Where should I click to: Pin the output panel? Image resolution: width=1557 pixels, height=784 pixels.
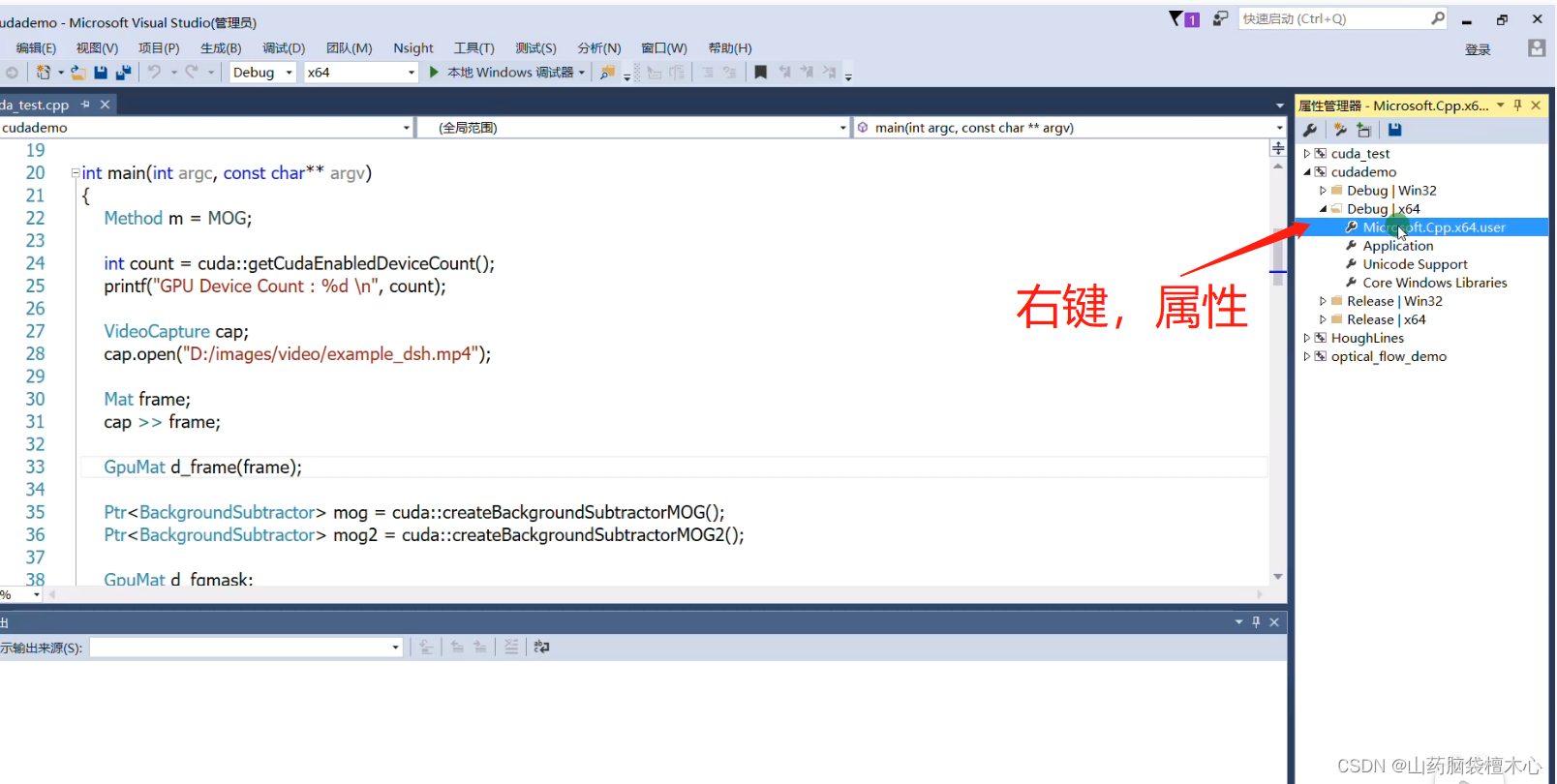[1256, 622]
